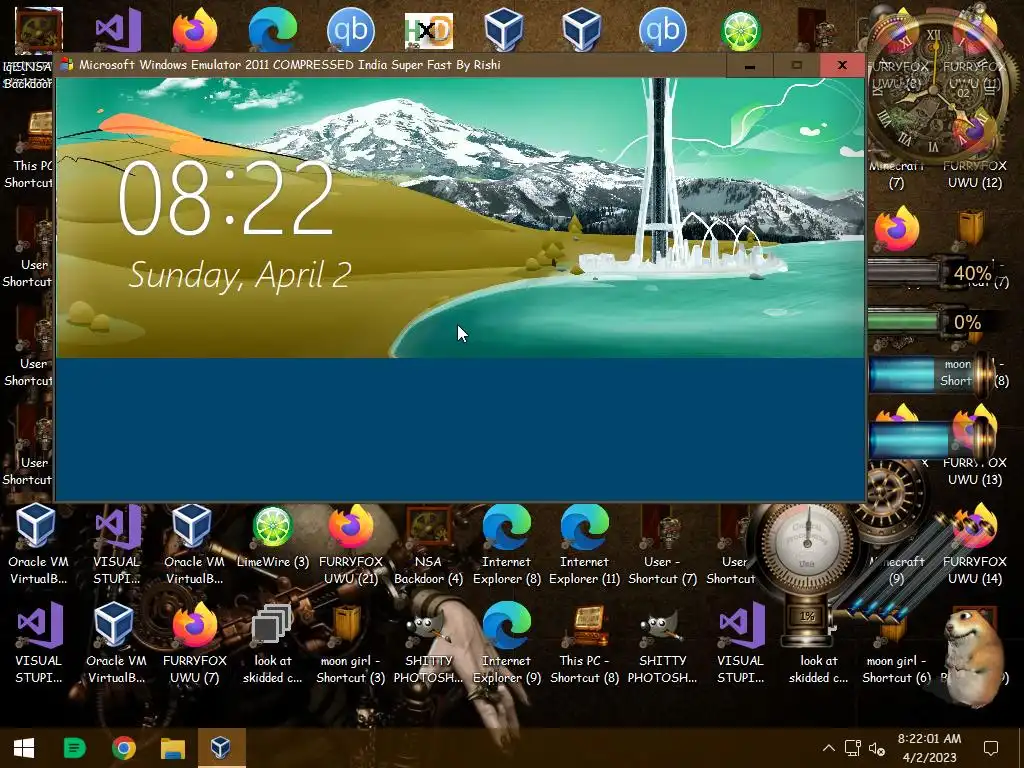1024x768 pixels.
Task: Open the HxD icon in top row
Action: 428,30
